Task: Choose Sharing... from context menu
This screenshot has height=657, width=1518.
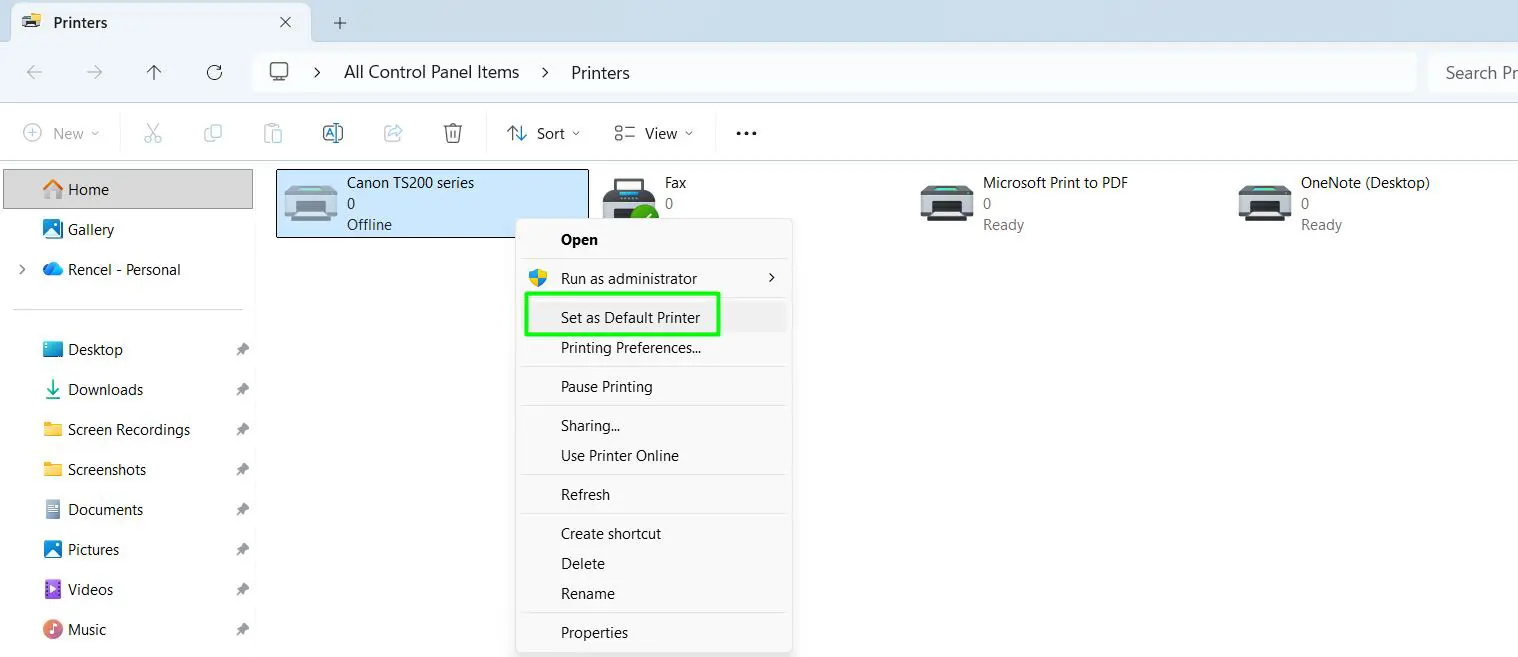Action: (x=654, y=426)
